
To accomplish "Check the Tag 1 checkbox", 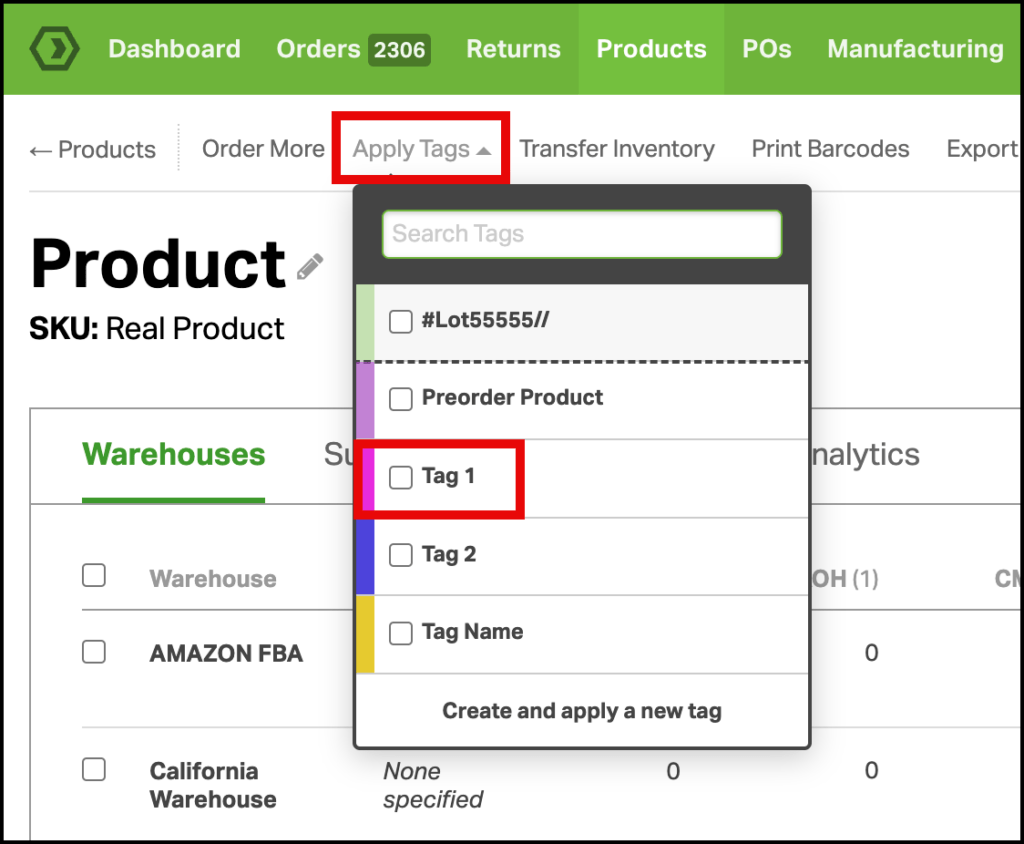I will tap(400, 477).
